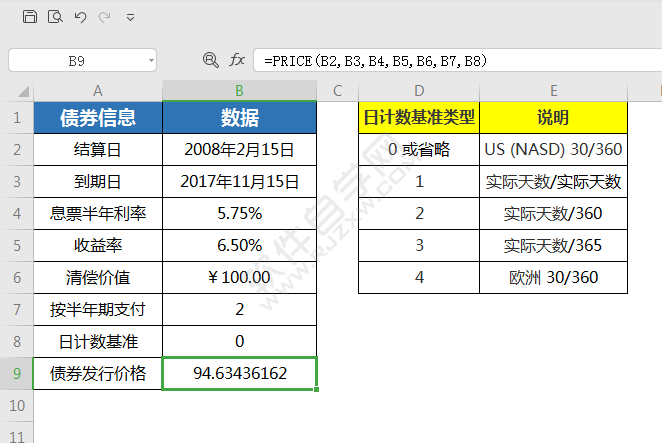Click cell 实际天数/360
Viewport: 662px width, 443px height.
(x=553, y=214)
